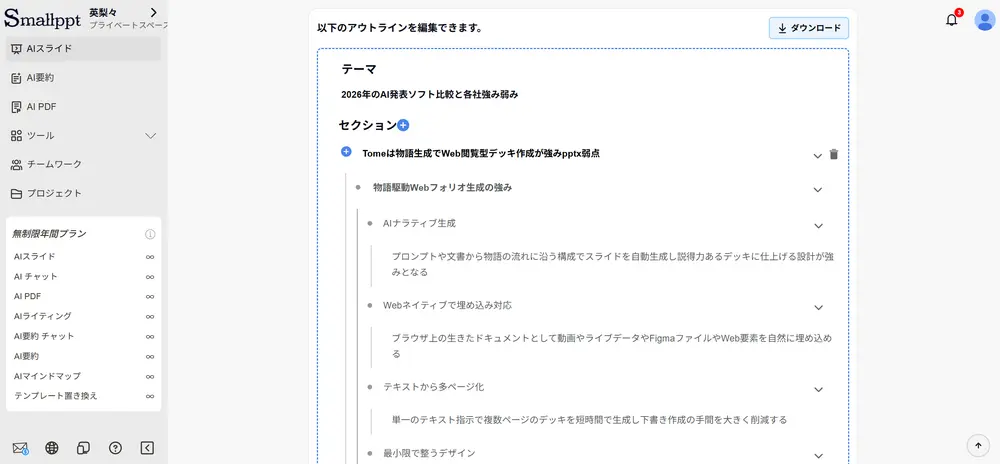This screenshot has height=464, width=1000.
Task: Click the プロジェクト folder icon
Action: (x=17, y=193)
